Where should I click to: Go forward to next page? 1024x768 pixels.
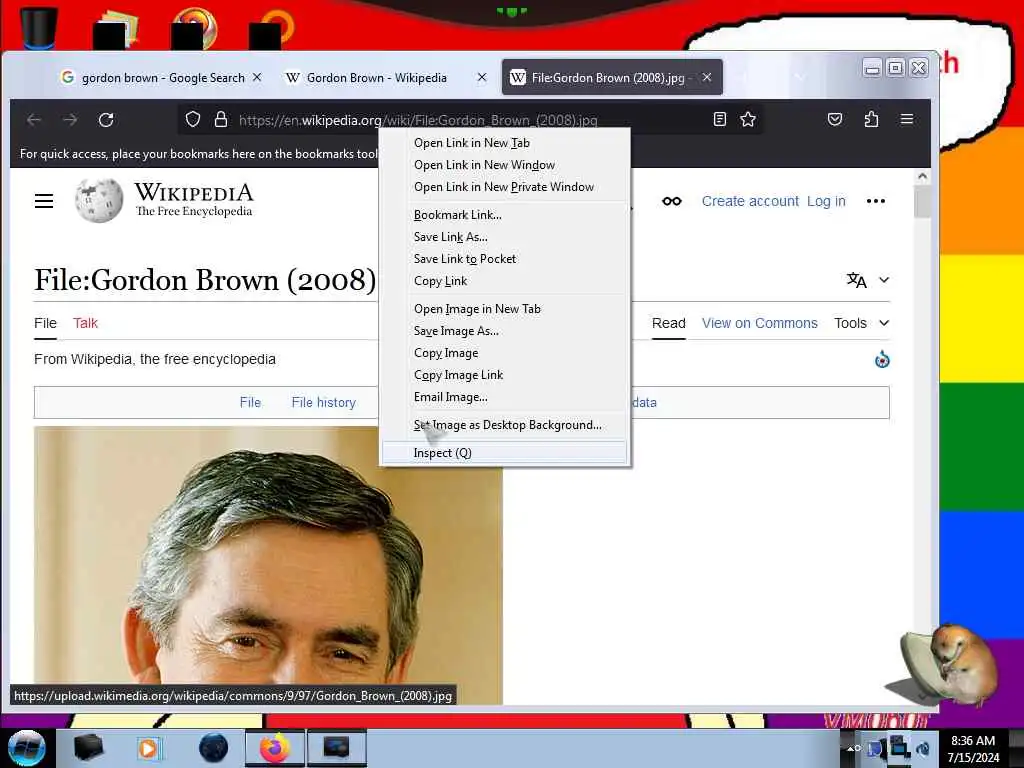pyautogui.click(x=70, y=120)
